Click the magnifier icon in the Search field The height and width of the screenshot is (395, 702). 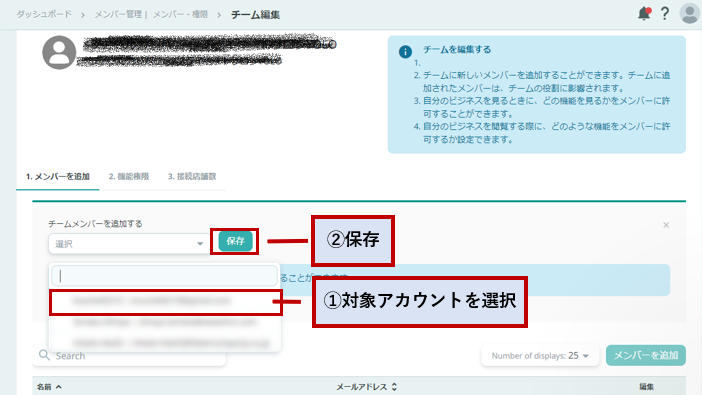(x=44, y=355)
